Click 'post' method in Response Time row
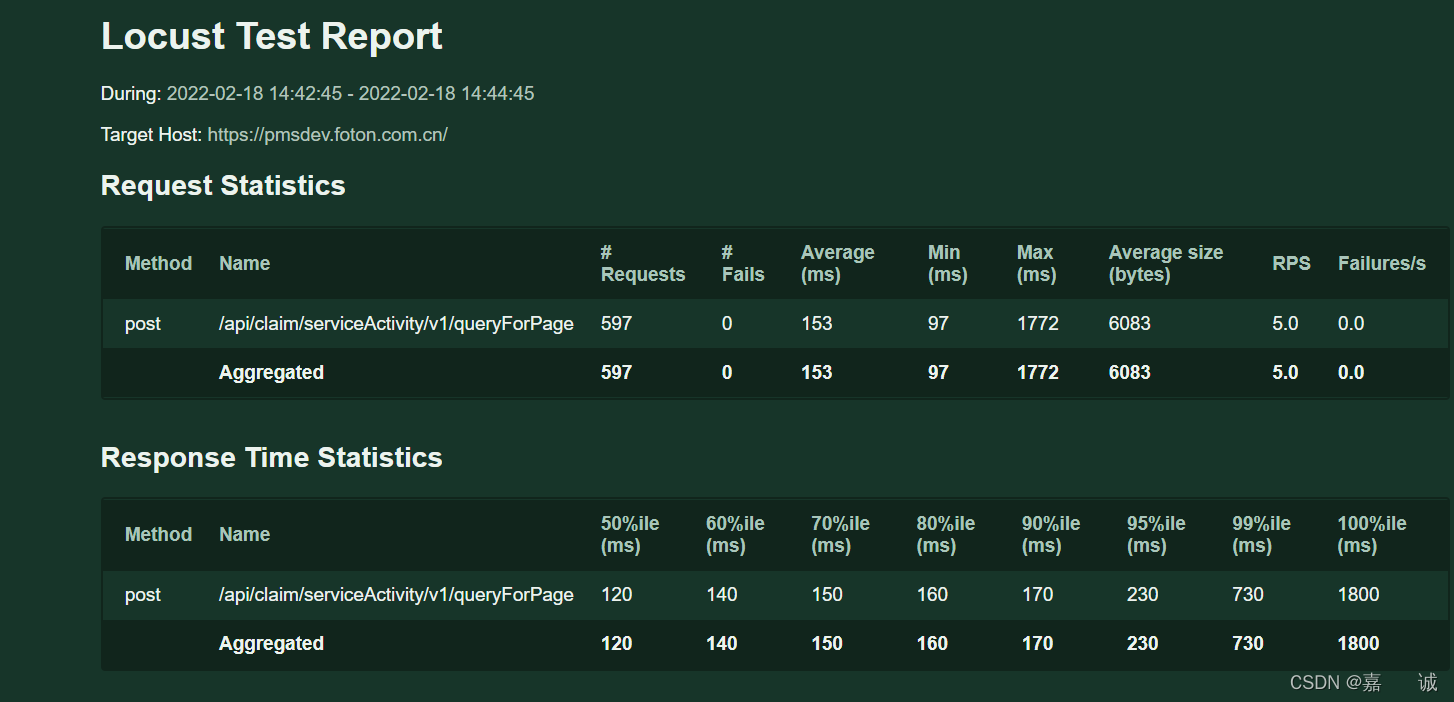Screen dimensions: 1454x702 [143, 595]
